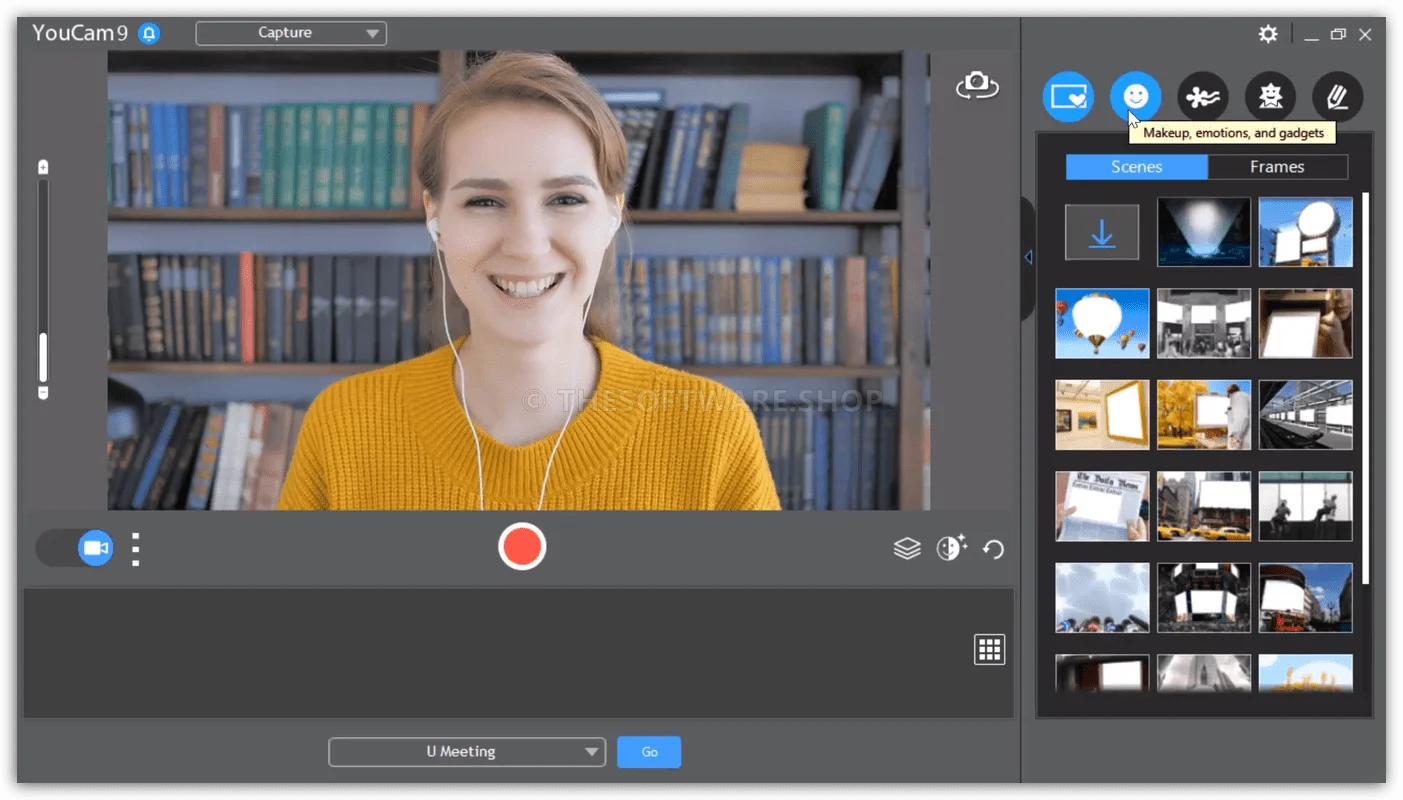Select the dark stadium screen scene

tap(1204, 598)
